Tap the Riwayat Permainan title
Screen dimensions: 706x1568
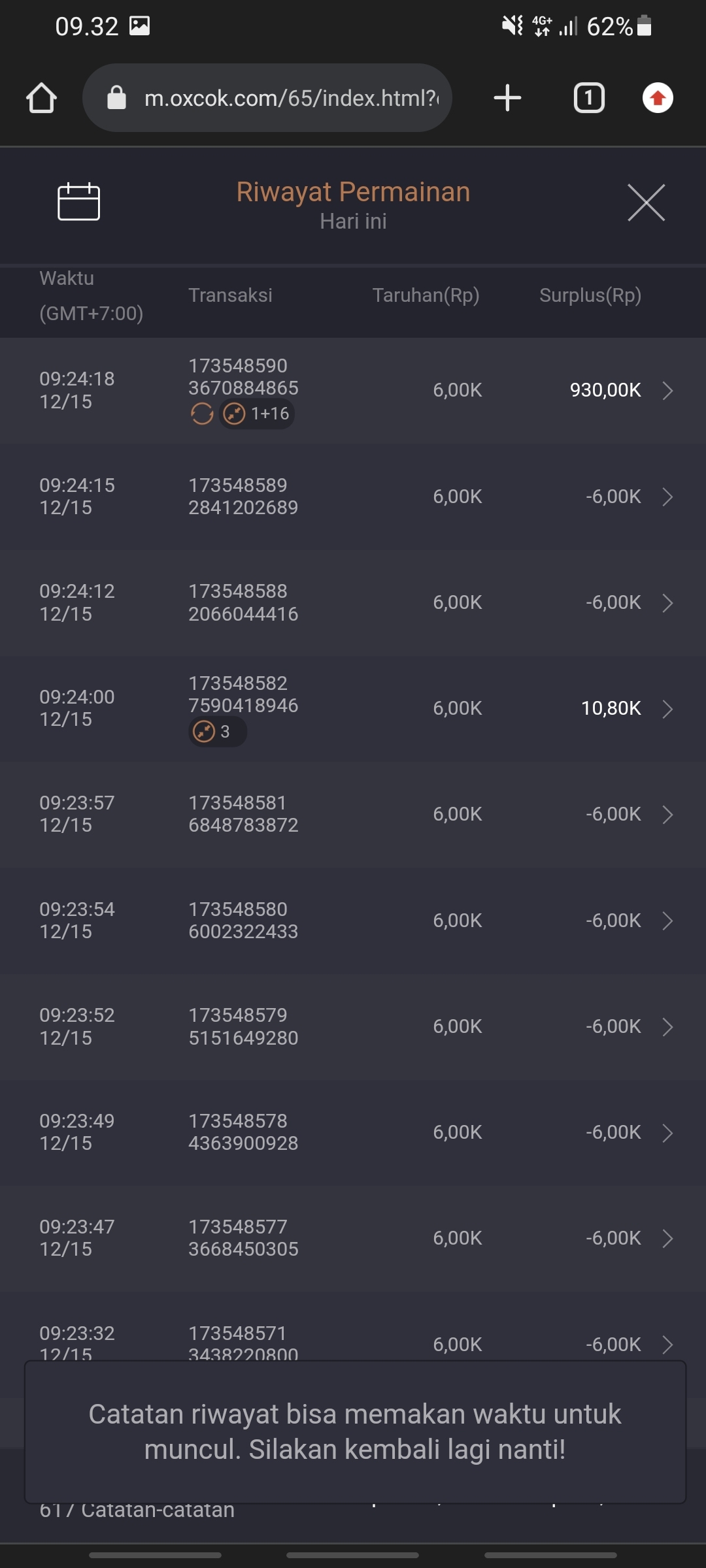pos(353,192)
